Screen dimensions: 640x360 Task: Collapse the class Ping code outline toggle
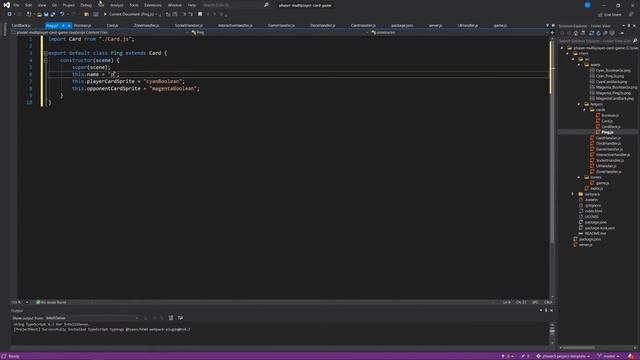coord(46,53)
